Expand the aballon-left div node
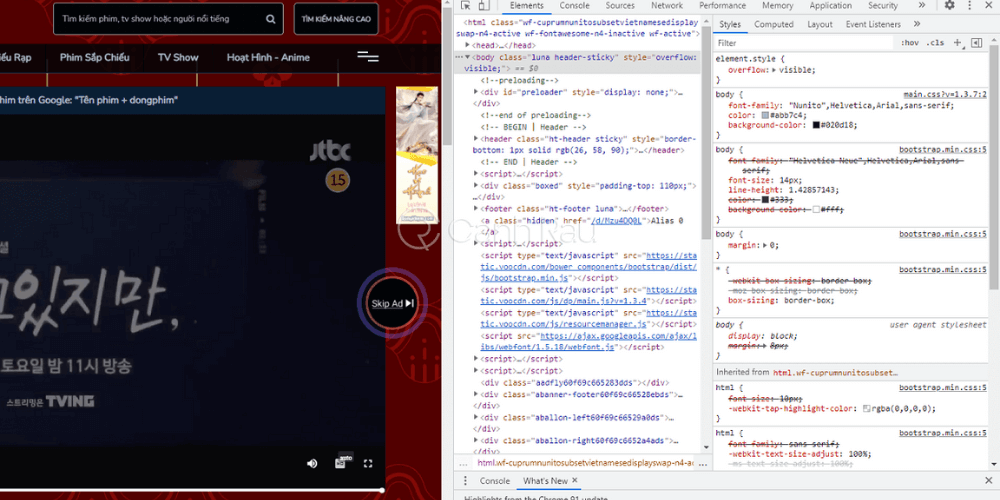1000x500 pixels. tap(476, 418)
